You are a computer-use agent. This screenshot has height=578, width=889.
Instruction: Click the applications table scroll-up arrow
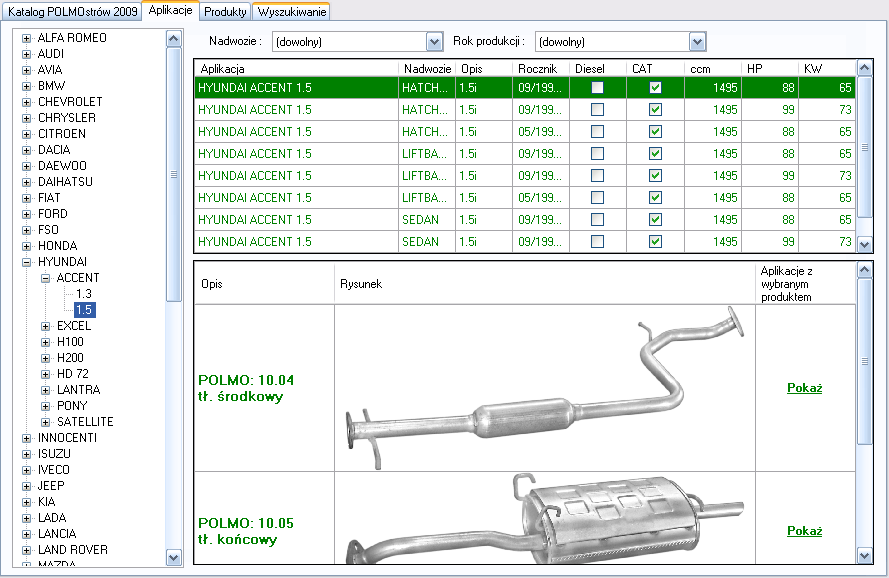(864, 68)
